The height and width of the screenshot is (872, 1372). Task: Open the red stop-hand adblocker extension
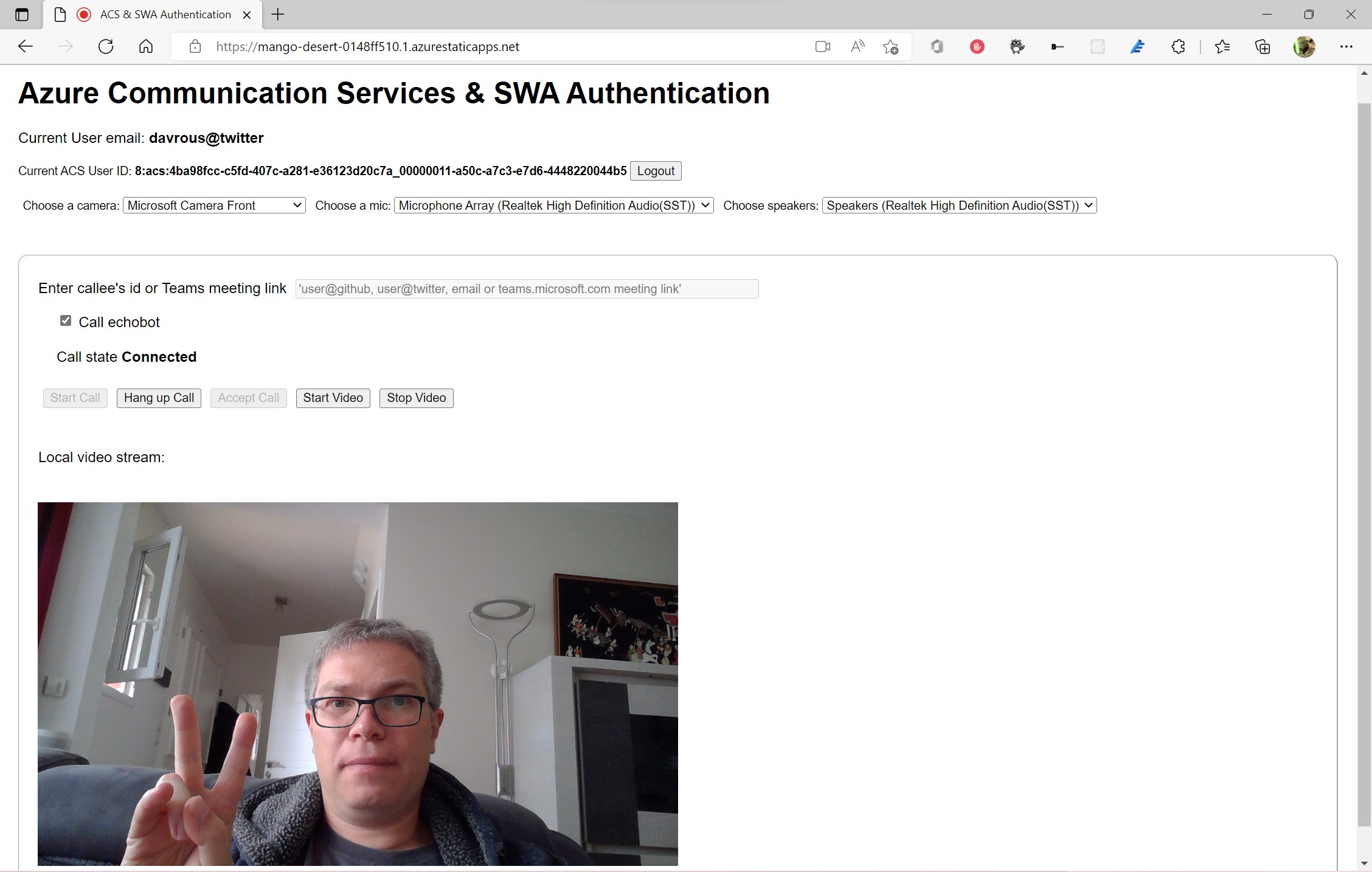[977, 47]
